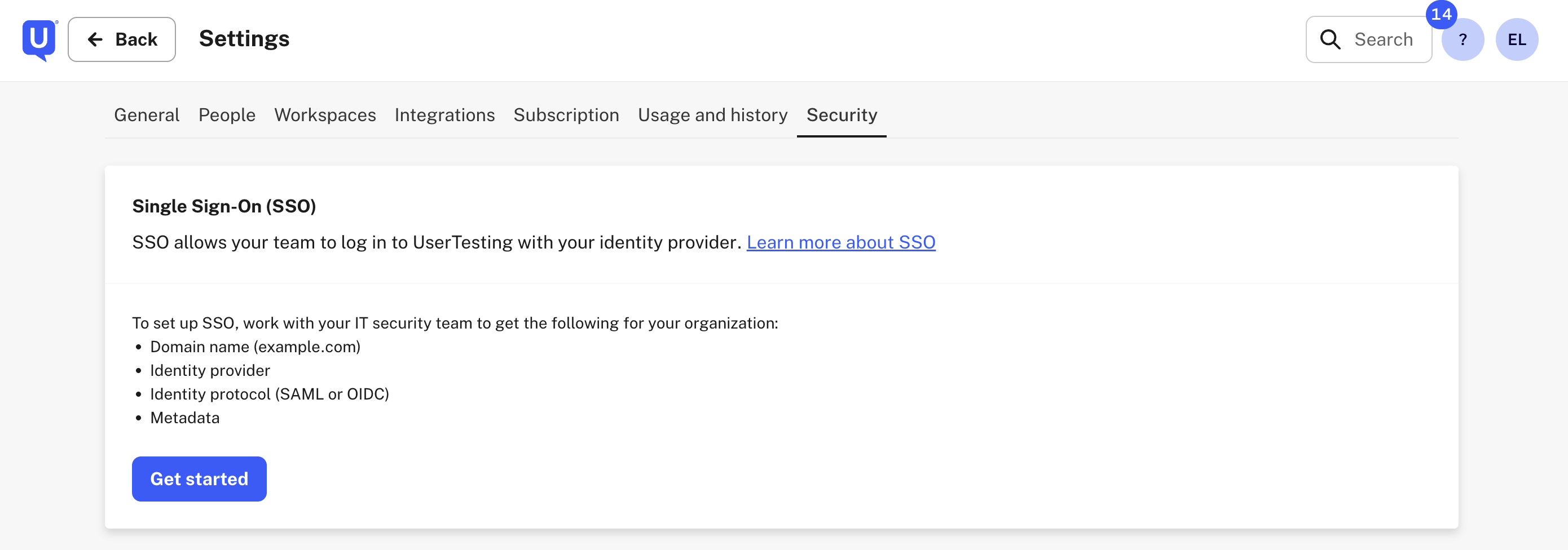Click the Settings page title

click(244, 39)
